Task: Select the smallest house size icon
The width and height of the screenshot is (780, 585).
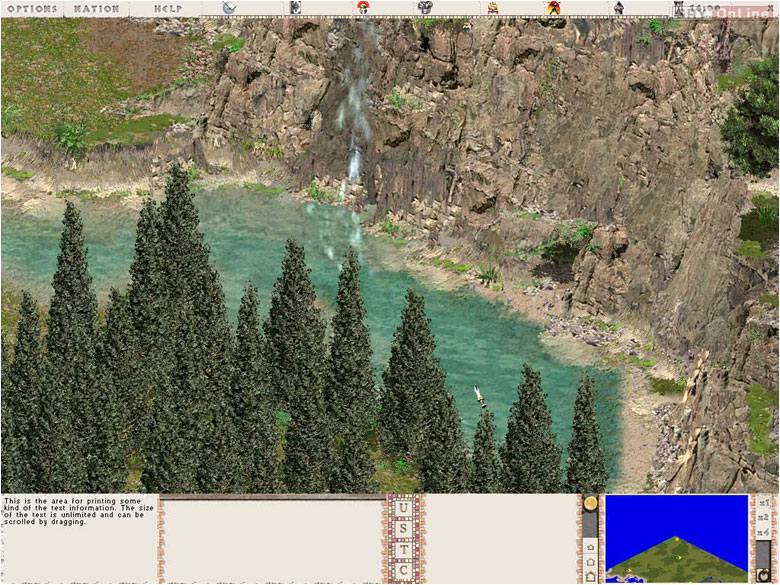Action: pos(590,547)
